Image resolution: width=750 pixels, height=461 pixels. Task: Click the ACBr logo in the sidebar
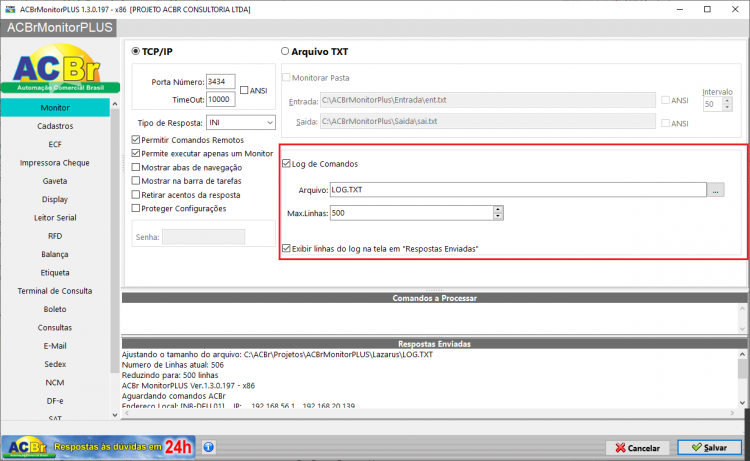coord(60,68)
